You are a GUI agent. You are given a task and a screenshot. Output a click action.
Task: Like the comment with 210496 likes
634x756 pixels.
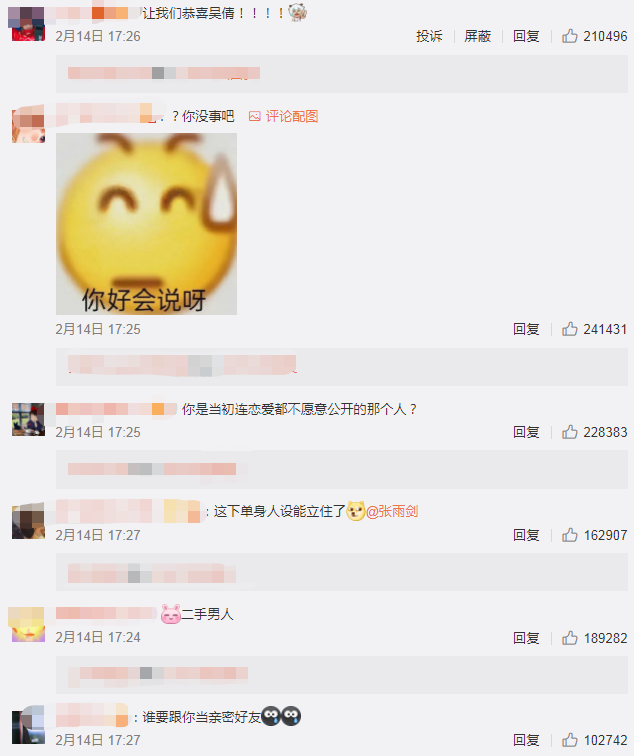tap(569, 36)
